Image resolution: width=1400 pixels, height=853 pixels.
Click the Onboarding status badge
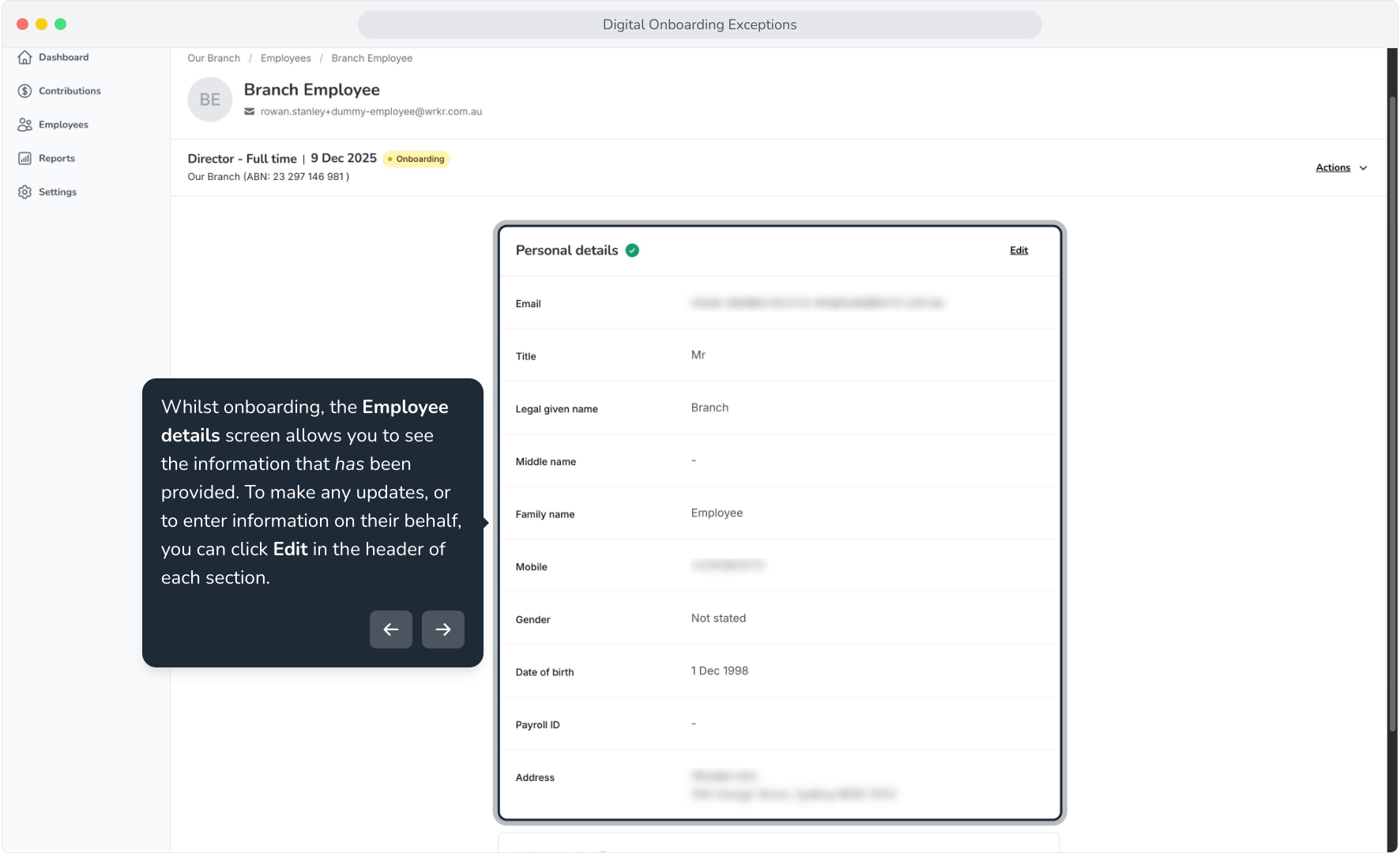click(416, 159)
